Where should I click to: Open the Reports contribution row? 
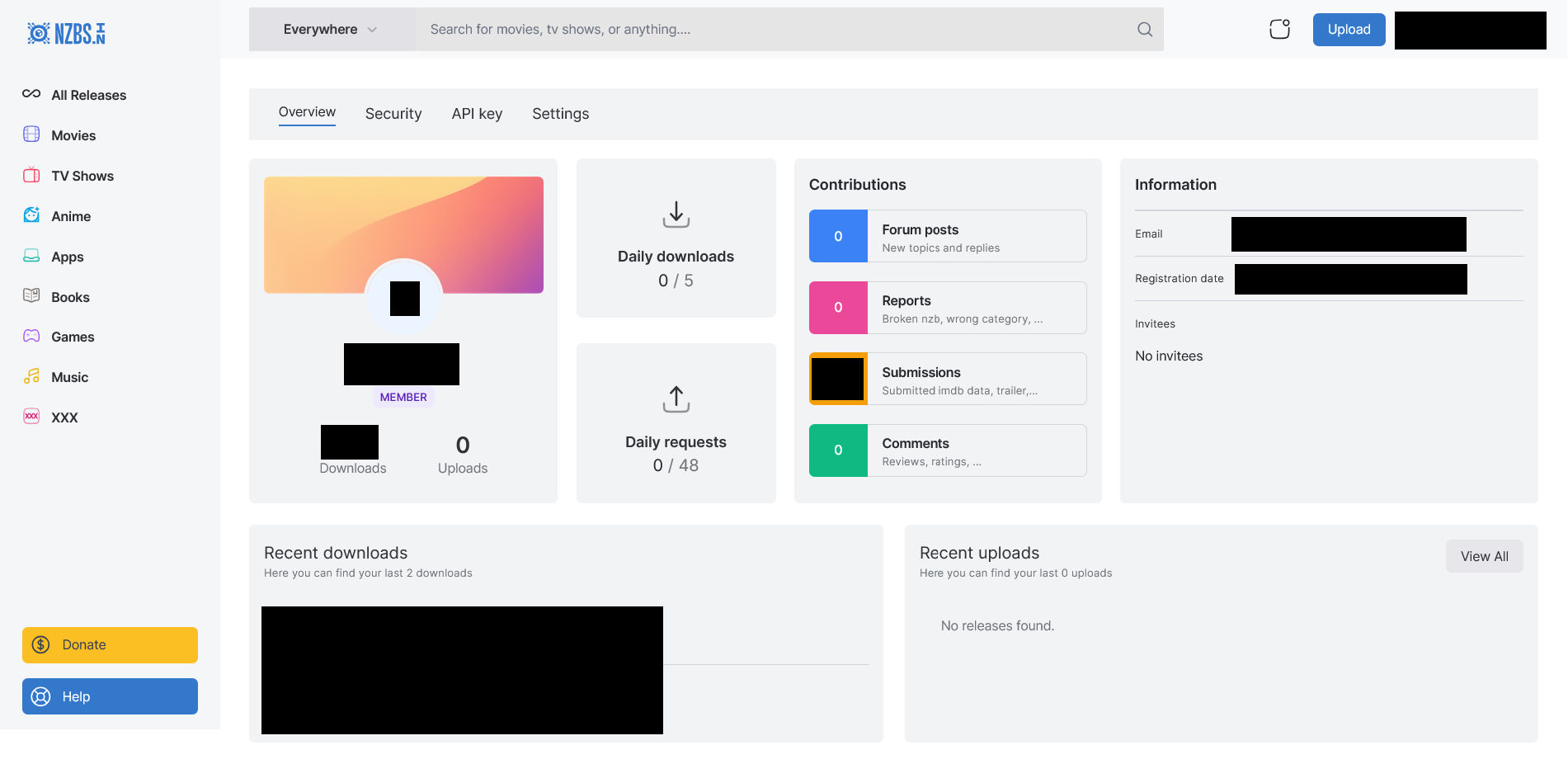[x=948, y=308]
